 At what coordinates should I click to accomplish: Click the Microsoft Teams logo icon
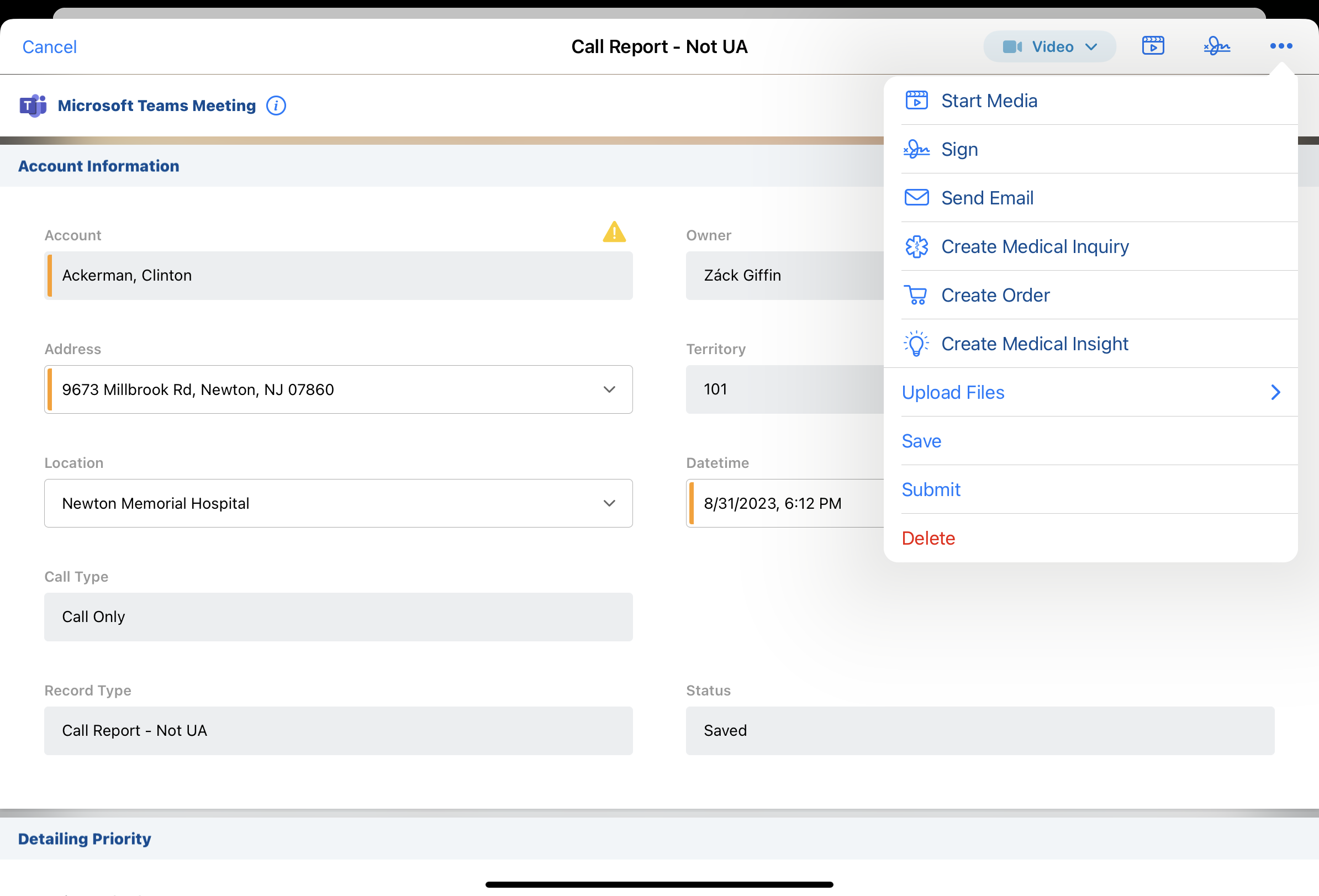pos(33,106)
